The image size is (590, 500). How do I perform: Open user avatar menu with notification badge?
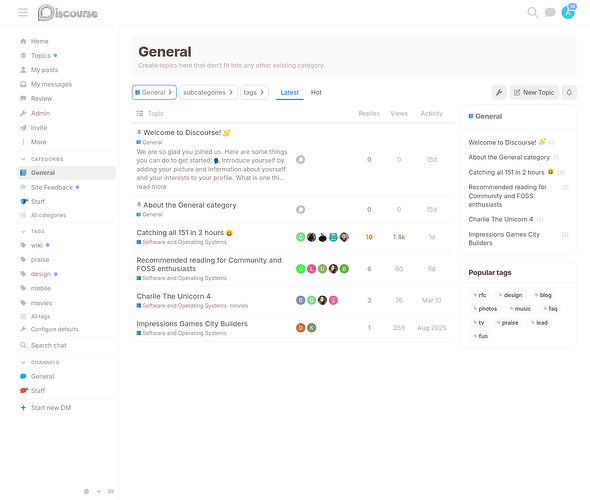click(x=568, y=12)
